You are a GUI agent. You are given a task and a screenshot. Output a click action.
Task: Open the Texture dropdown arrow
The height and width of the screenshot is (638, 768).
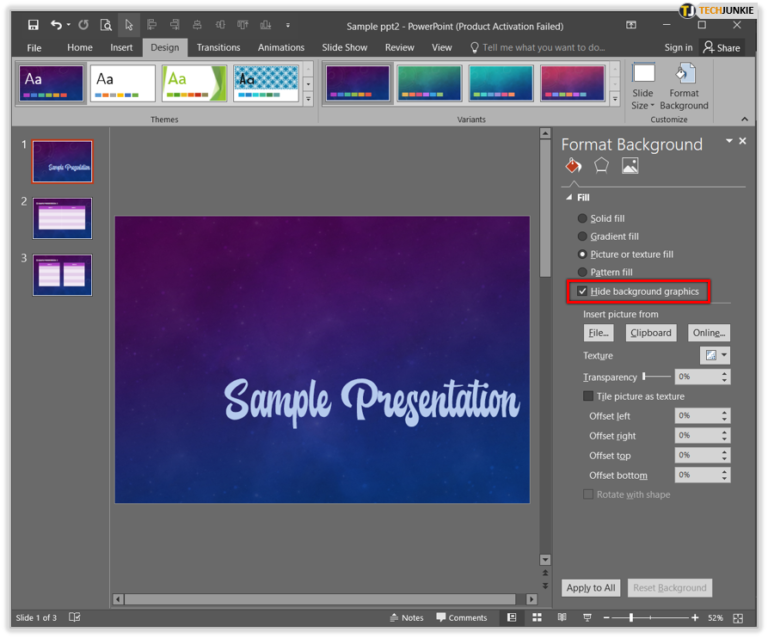pos(724,355)
